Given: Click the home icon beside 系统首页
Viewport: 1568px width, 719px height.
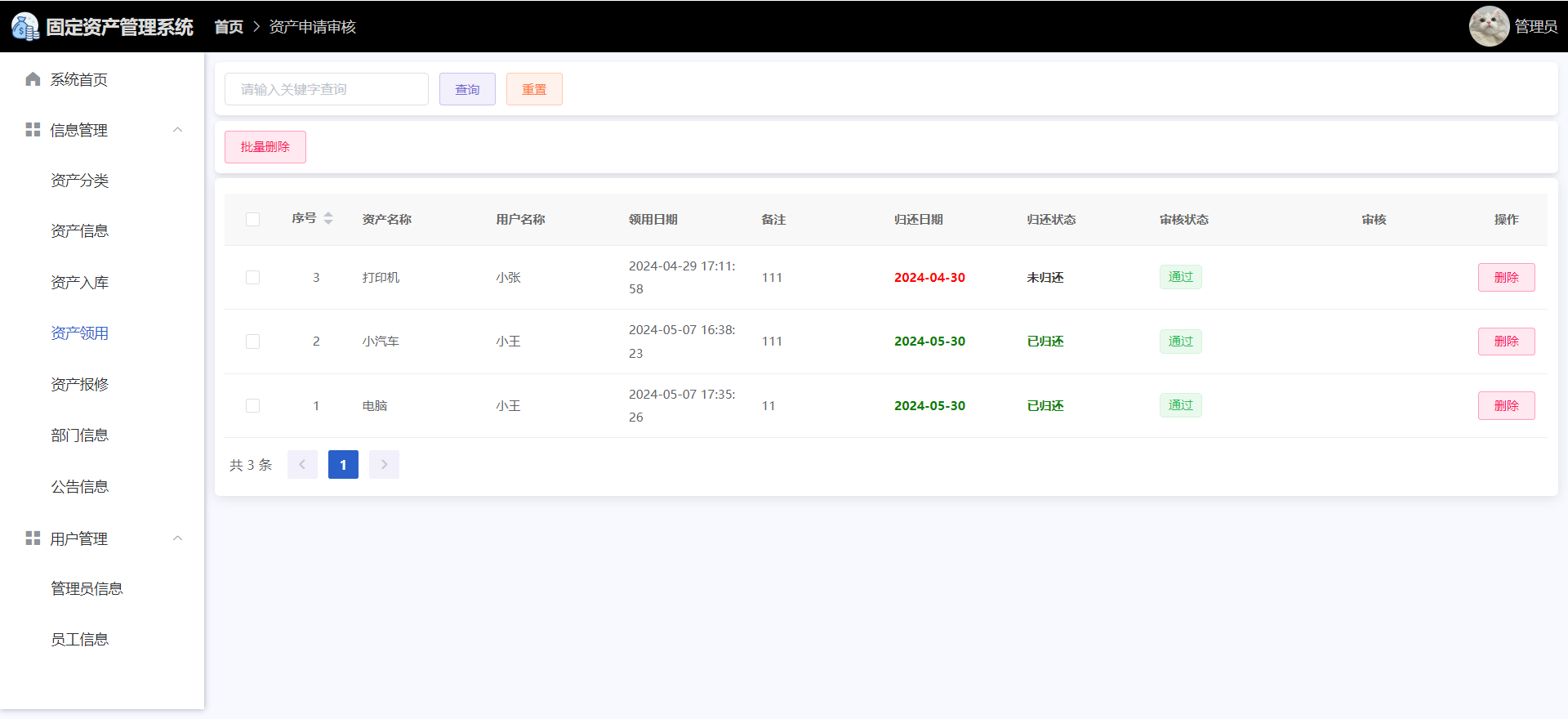Looking at the screenshot, I should click(33, 79).
